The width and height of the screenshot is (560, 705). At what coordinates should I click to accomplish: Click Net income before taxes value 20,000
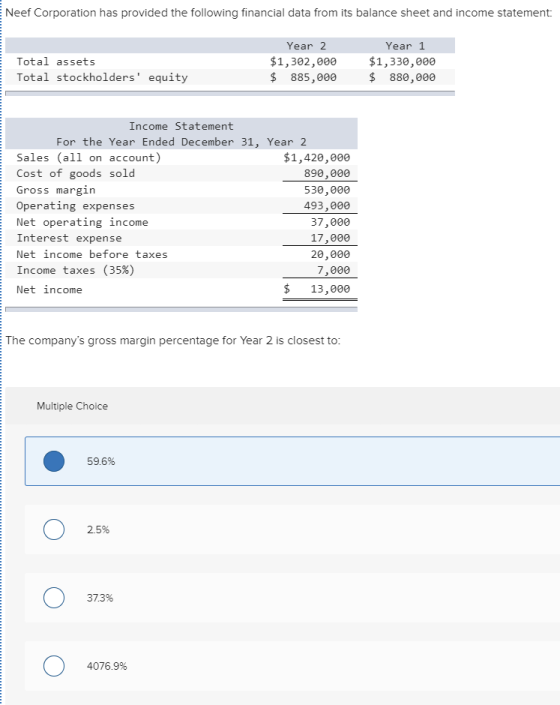pos(330,254)
